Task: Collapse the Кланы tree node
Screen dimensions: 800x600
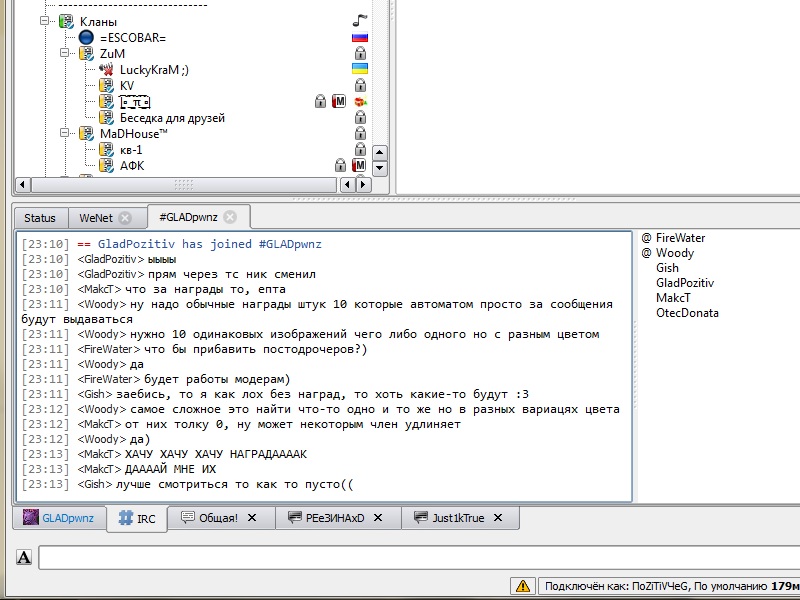Action: (x=46, y=22)
